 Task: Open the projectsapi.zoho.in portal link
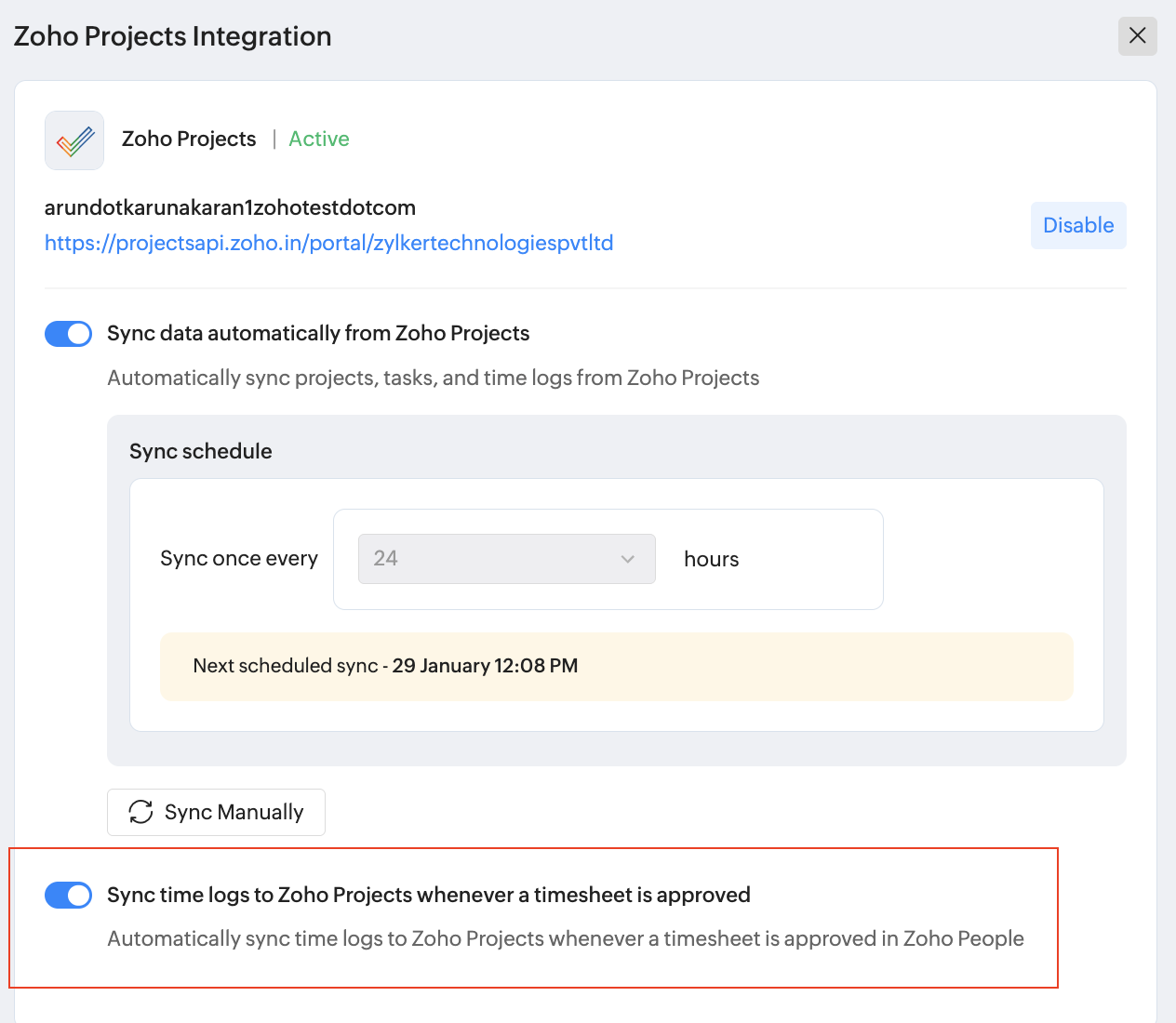click(328, 243)
